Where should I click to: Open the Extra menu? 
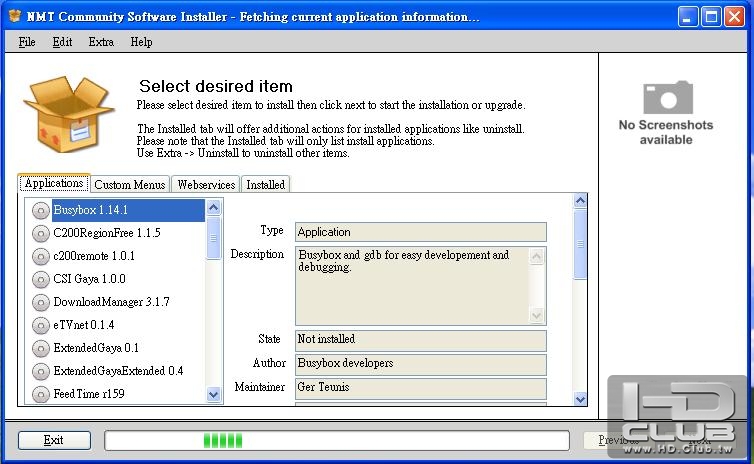point(101,42)
